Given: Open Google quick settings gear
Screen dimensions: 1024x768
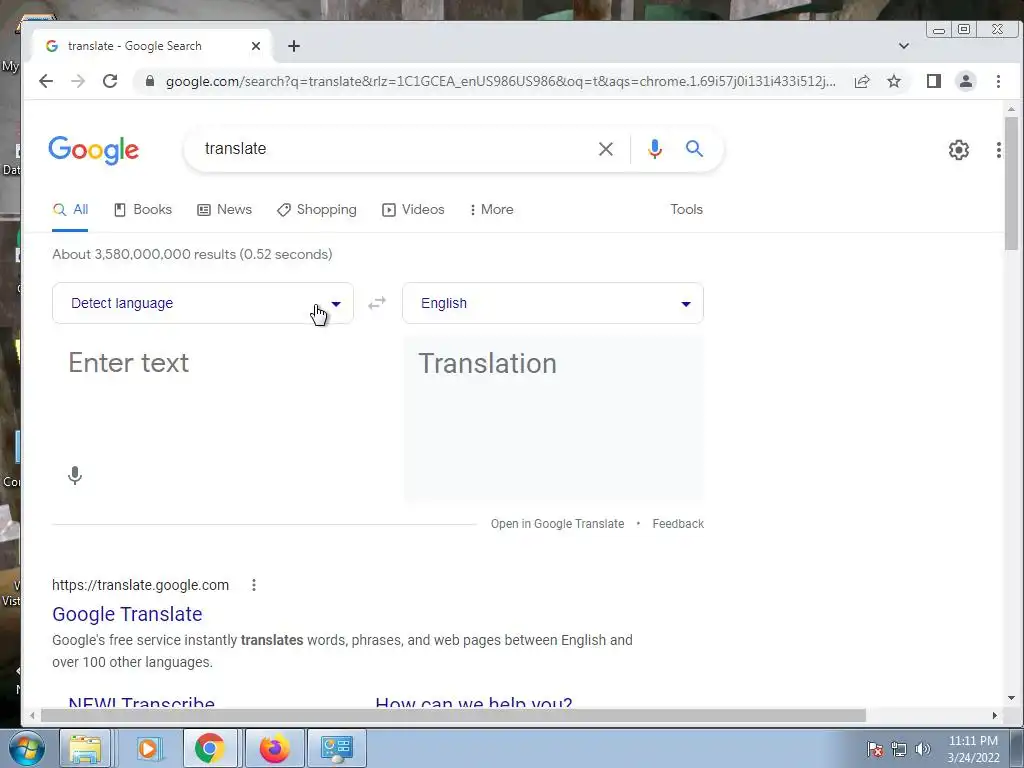Looking at the screenshot, I should point(959,150).
